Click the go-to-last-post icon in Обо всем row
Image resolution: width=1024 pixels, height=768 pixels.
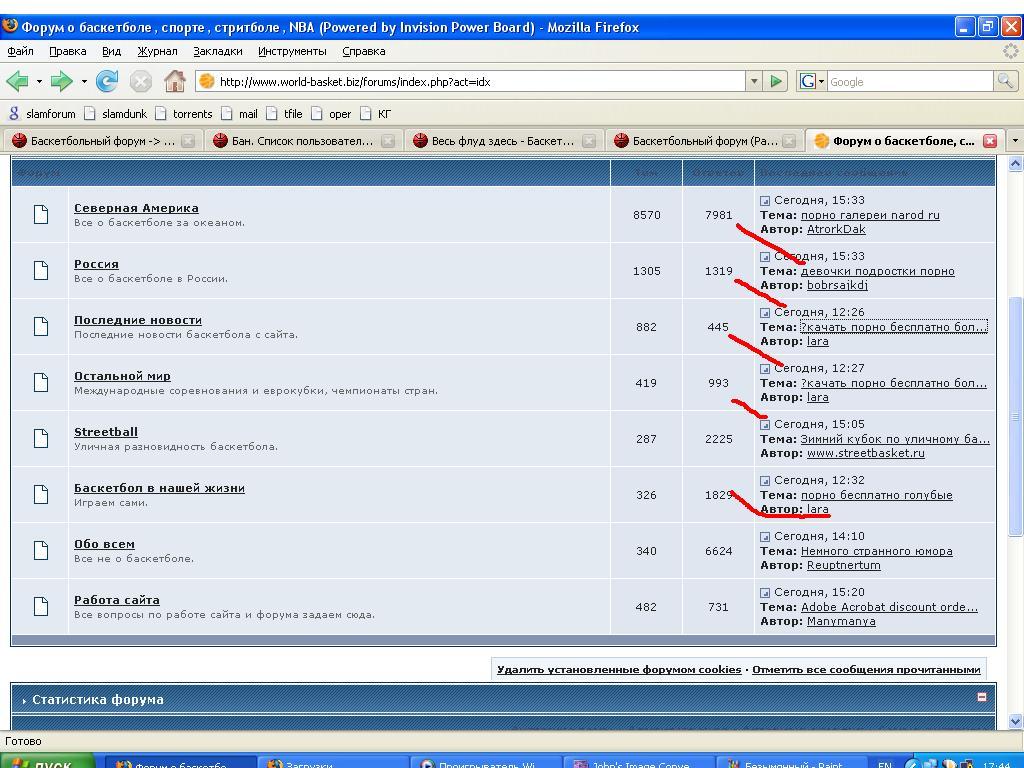point(765,537)
